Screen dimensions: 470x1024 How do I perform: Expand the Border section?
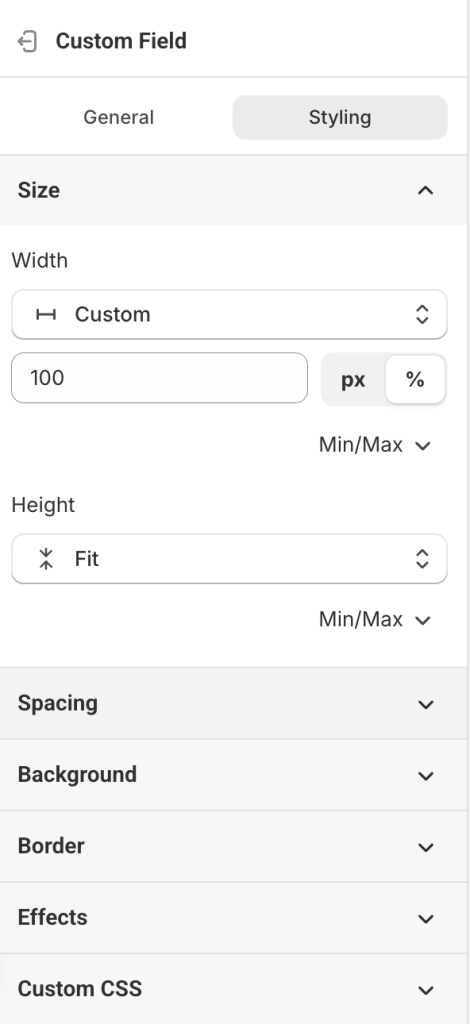234,846
